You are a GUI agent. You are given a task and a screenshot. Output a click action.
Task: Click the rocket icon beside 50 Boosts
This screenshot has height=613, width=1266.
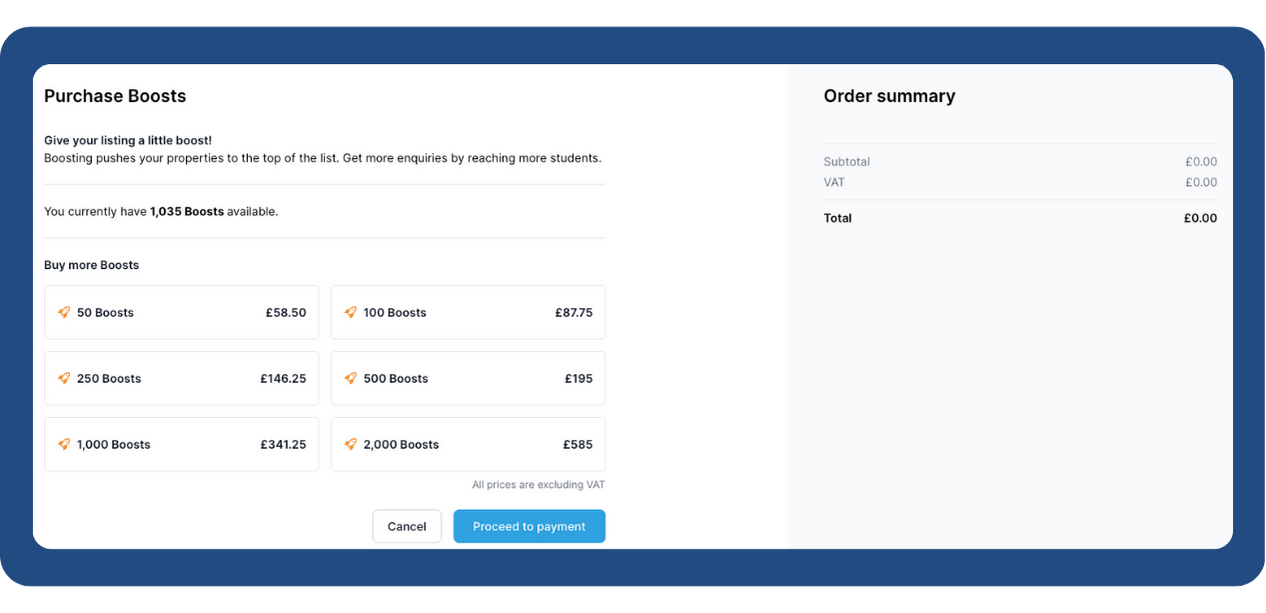point(64,312)
